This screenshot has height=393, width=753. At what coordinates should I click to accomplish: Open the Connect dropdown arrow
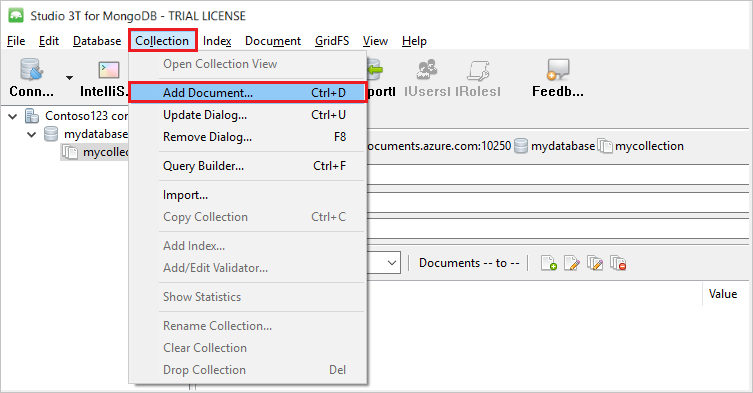coord(70,77)
